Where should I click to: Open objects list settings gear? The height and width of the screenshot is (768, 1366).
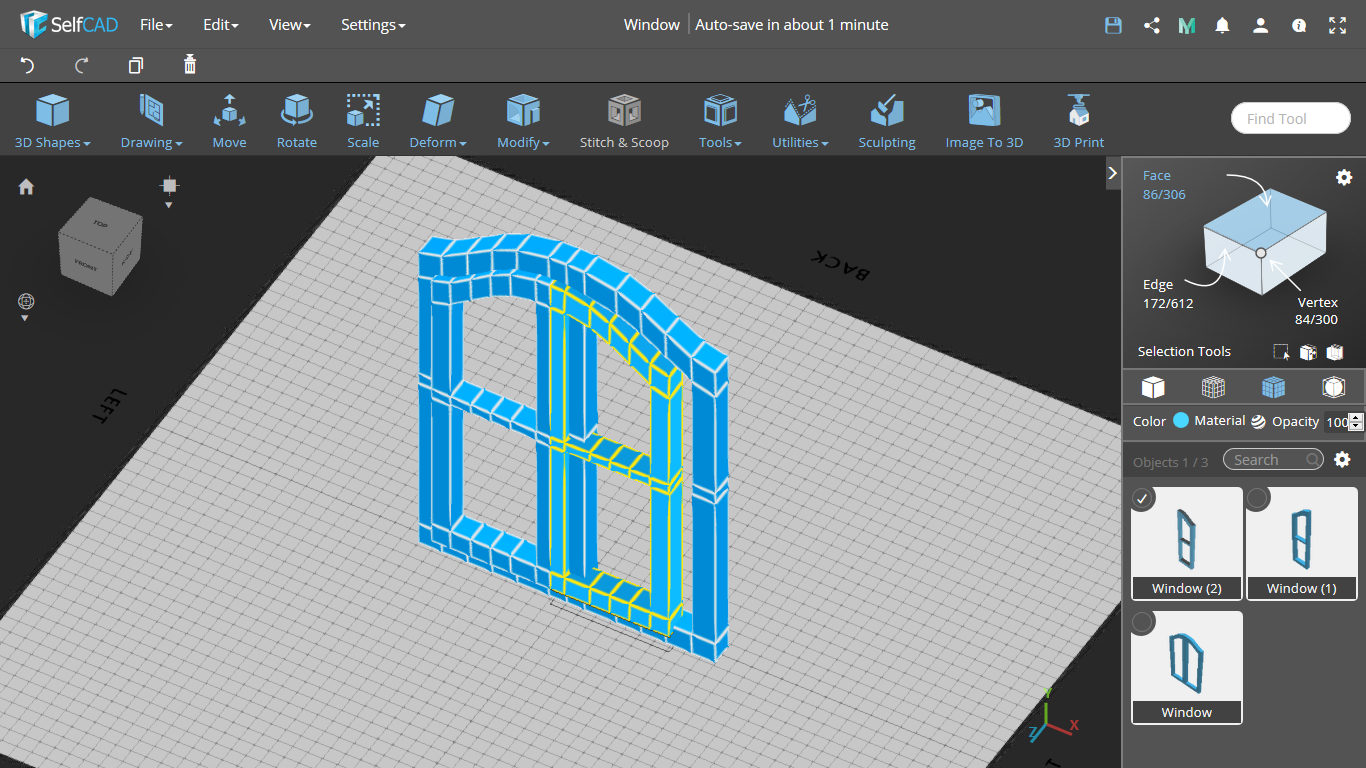coord(1343,460)
